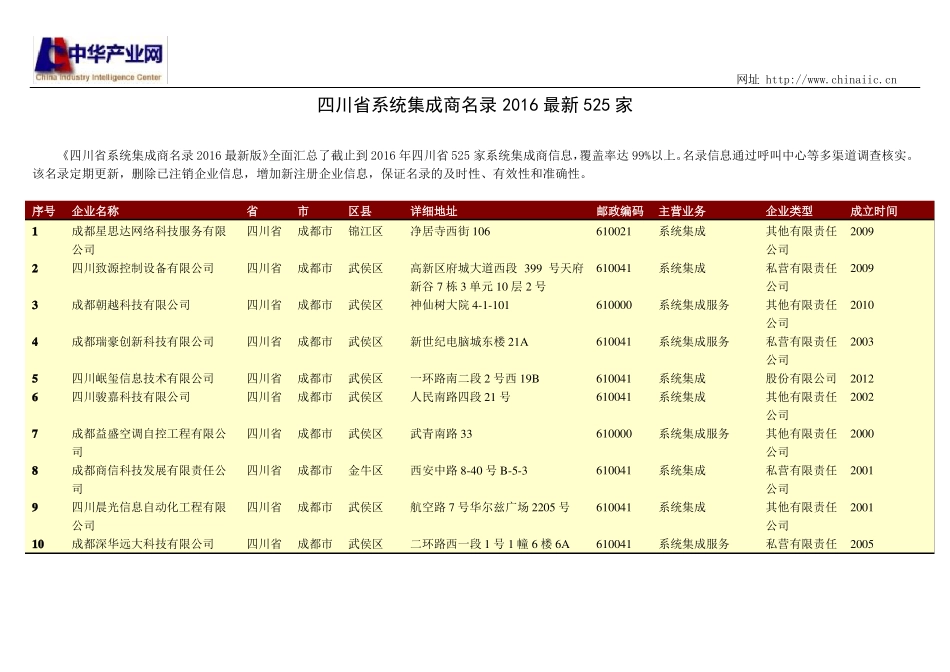Click company type 股份有限公司 in row 5

(801, 379)
